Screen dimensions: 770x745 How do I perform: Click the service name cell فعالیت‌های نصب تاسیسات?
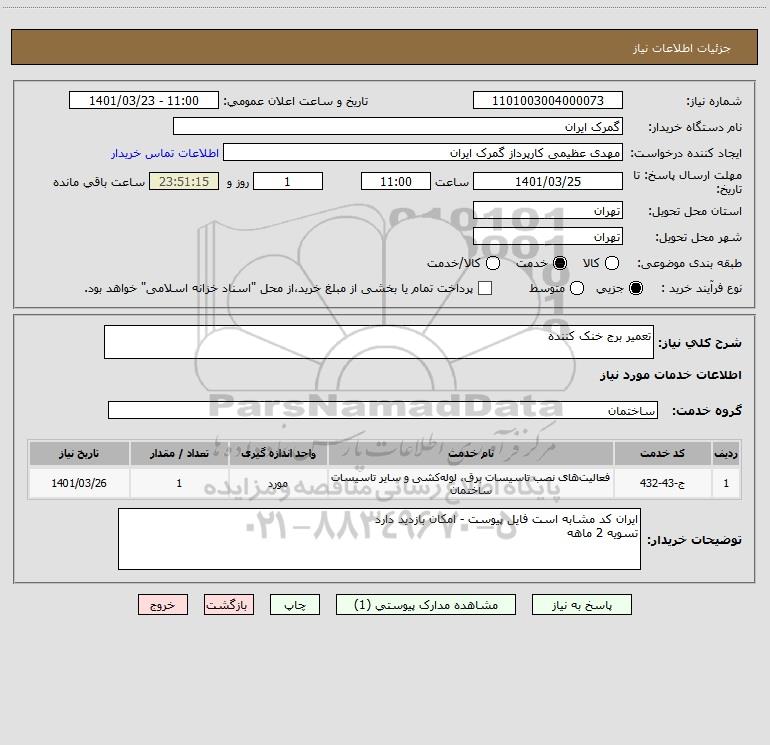point(470,483)
